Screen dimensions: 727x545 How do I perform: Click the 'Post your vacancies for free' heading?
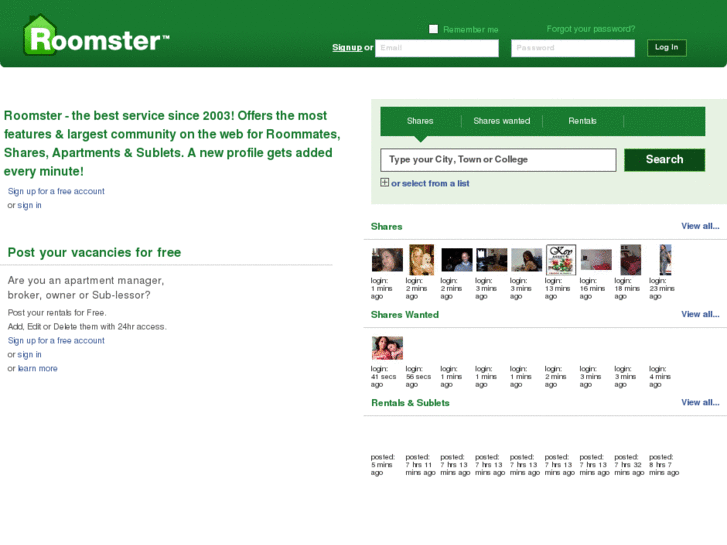pos(94,252)
